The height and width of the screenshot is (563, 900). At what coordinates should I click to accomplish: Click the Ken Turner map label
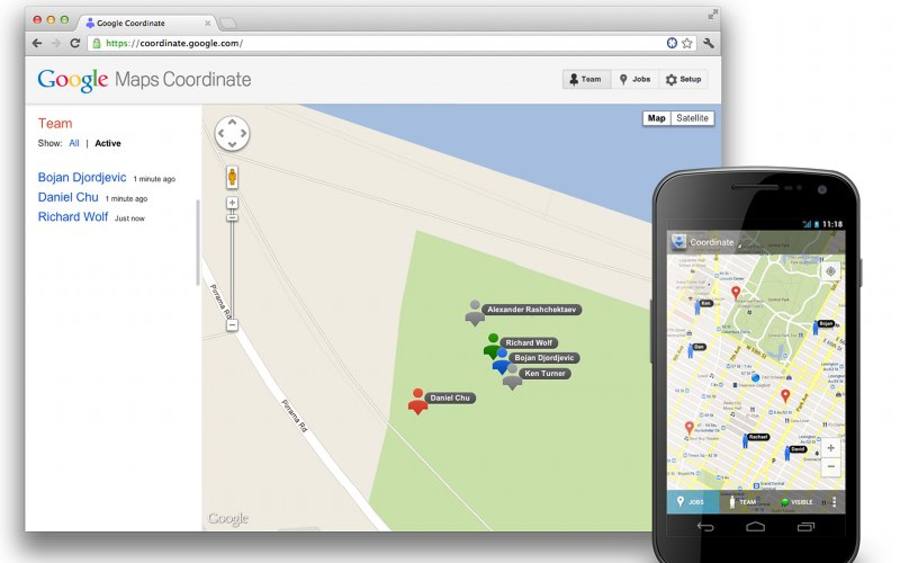coord(545,373)
